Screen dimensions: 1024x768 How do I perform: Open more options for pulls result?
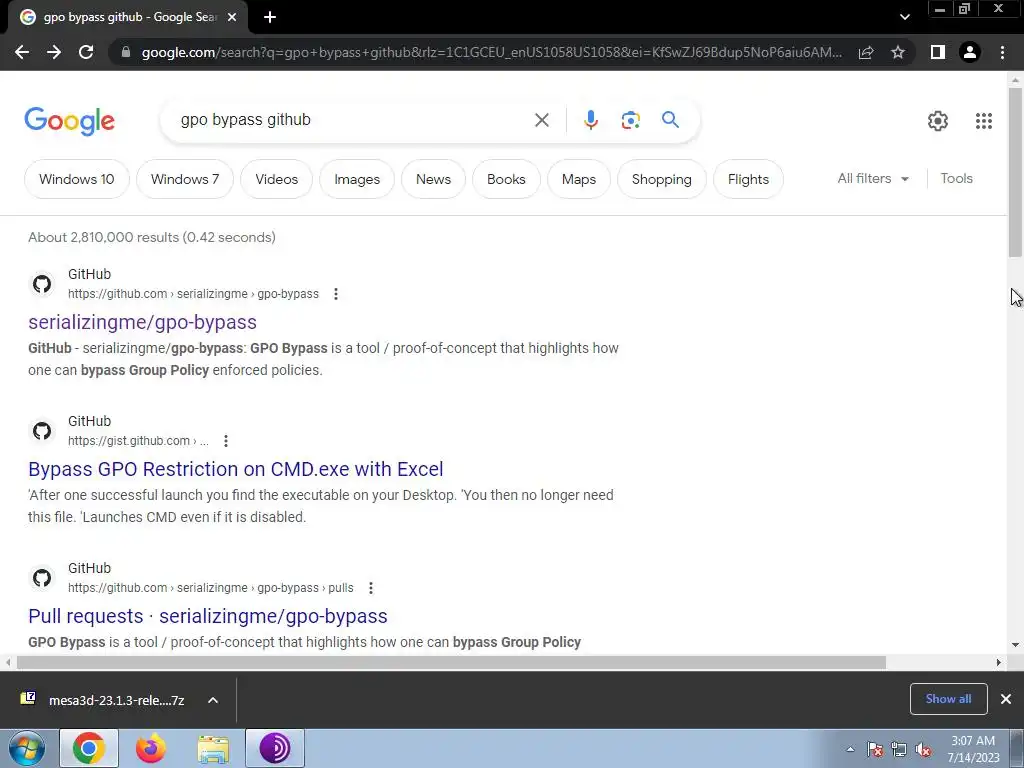[371, 588]
